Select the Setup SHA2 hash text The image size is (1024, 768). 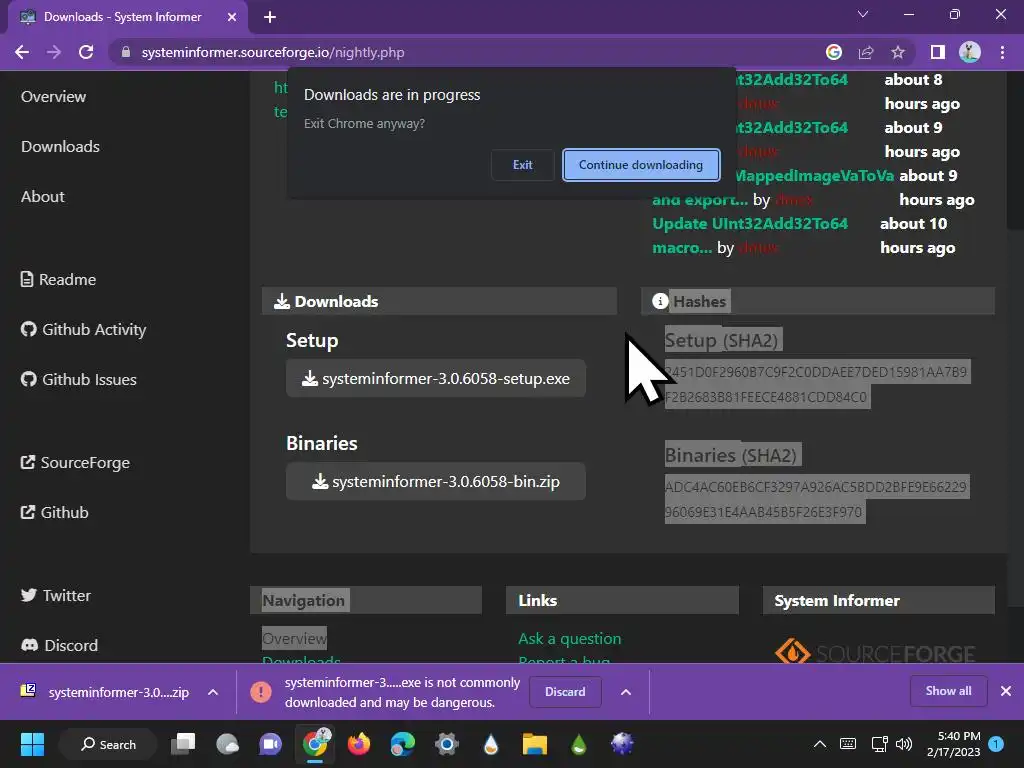coord(816,385)
